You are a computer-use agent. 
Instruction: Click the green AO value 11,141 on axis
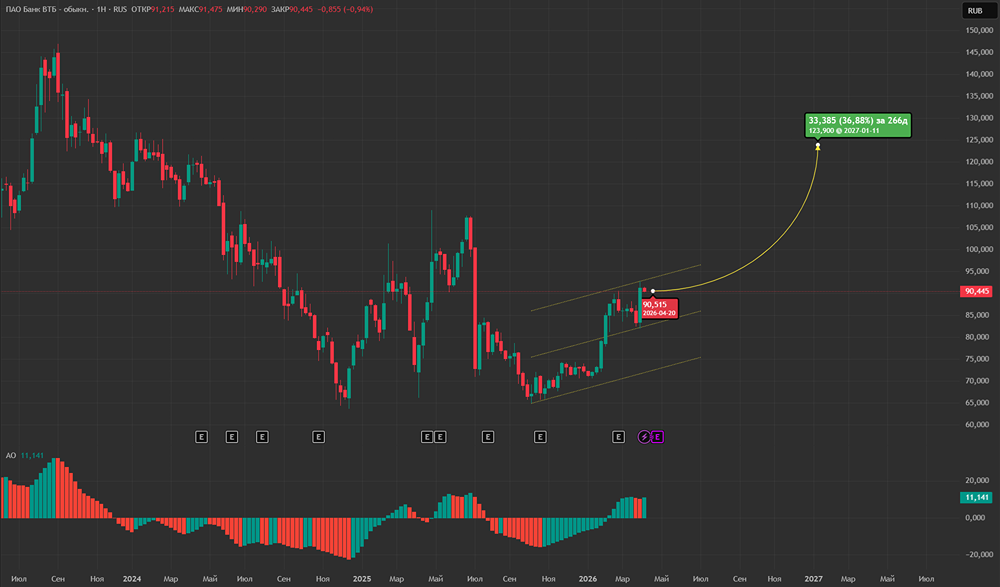point(976,497)
